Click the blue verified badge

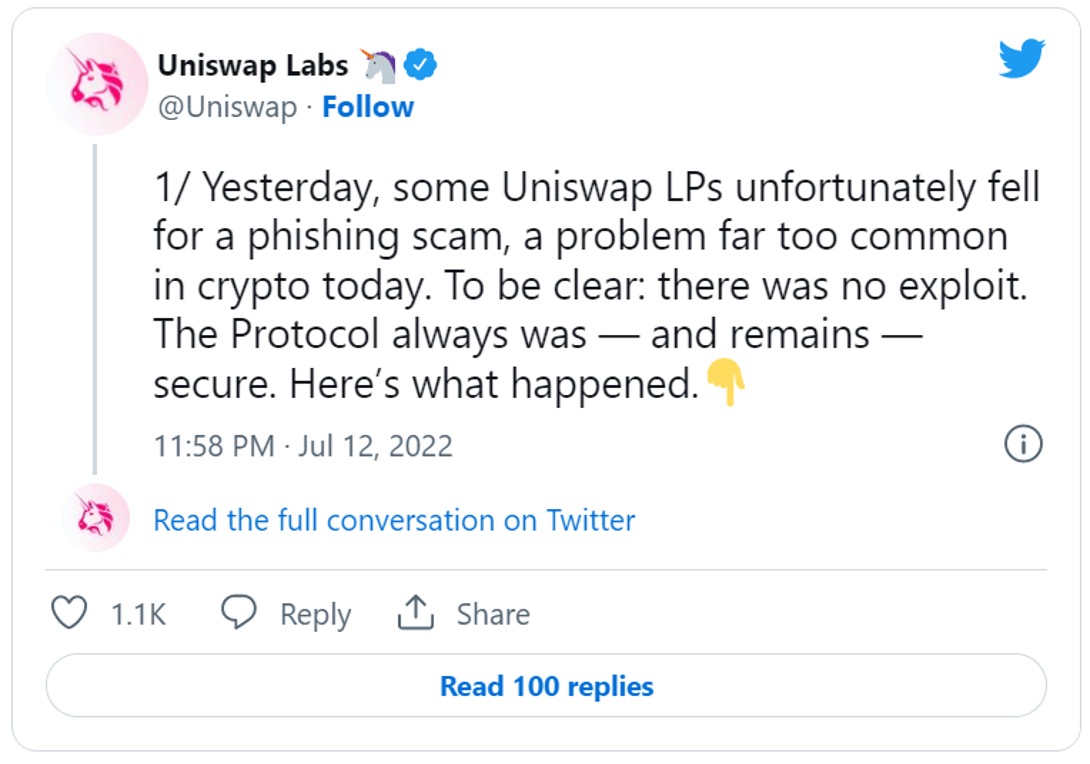pyautogui.click(x=420, y=63)
